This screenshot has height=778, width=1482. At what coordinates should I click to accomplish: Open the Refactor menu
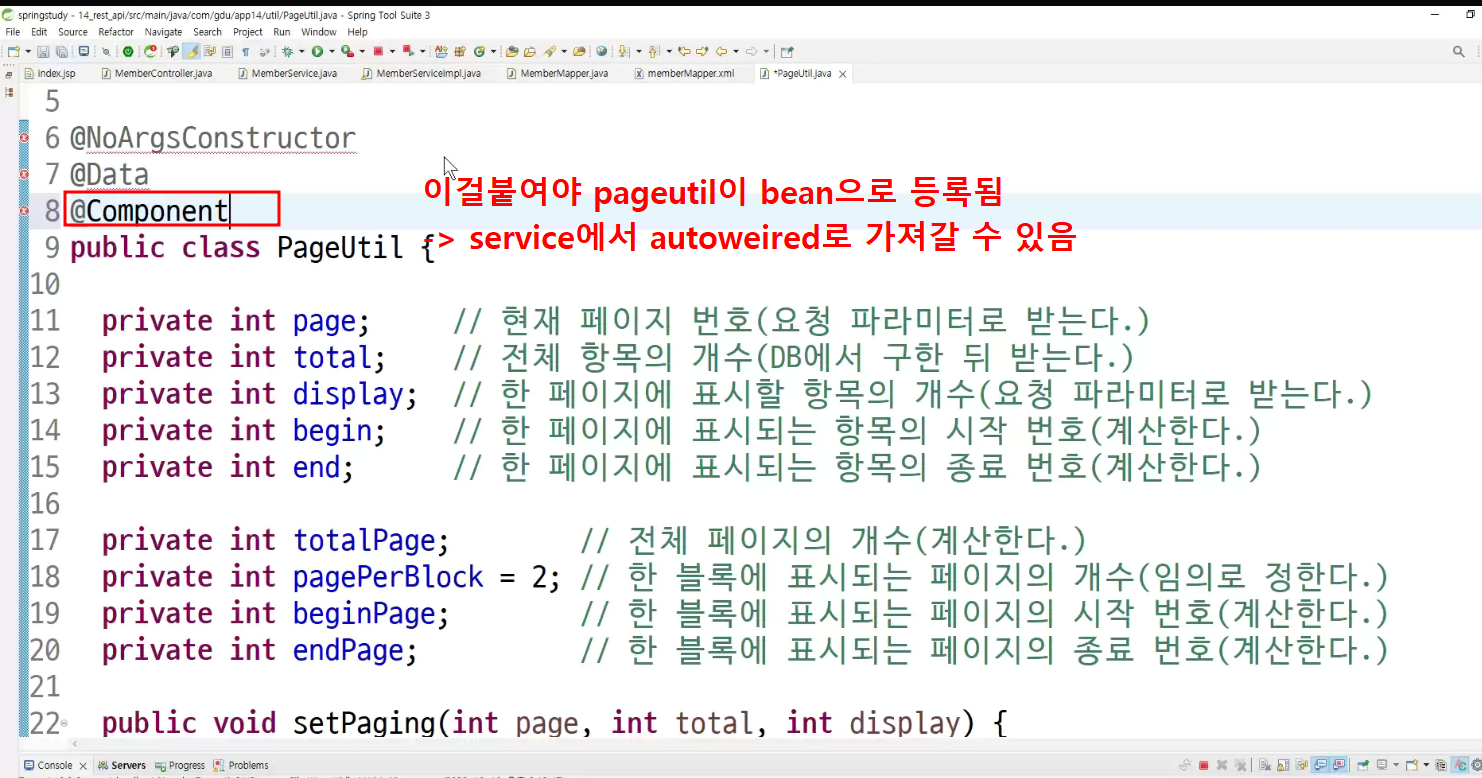pyautogui.click(x=116, y=32)
